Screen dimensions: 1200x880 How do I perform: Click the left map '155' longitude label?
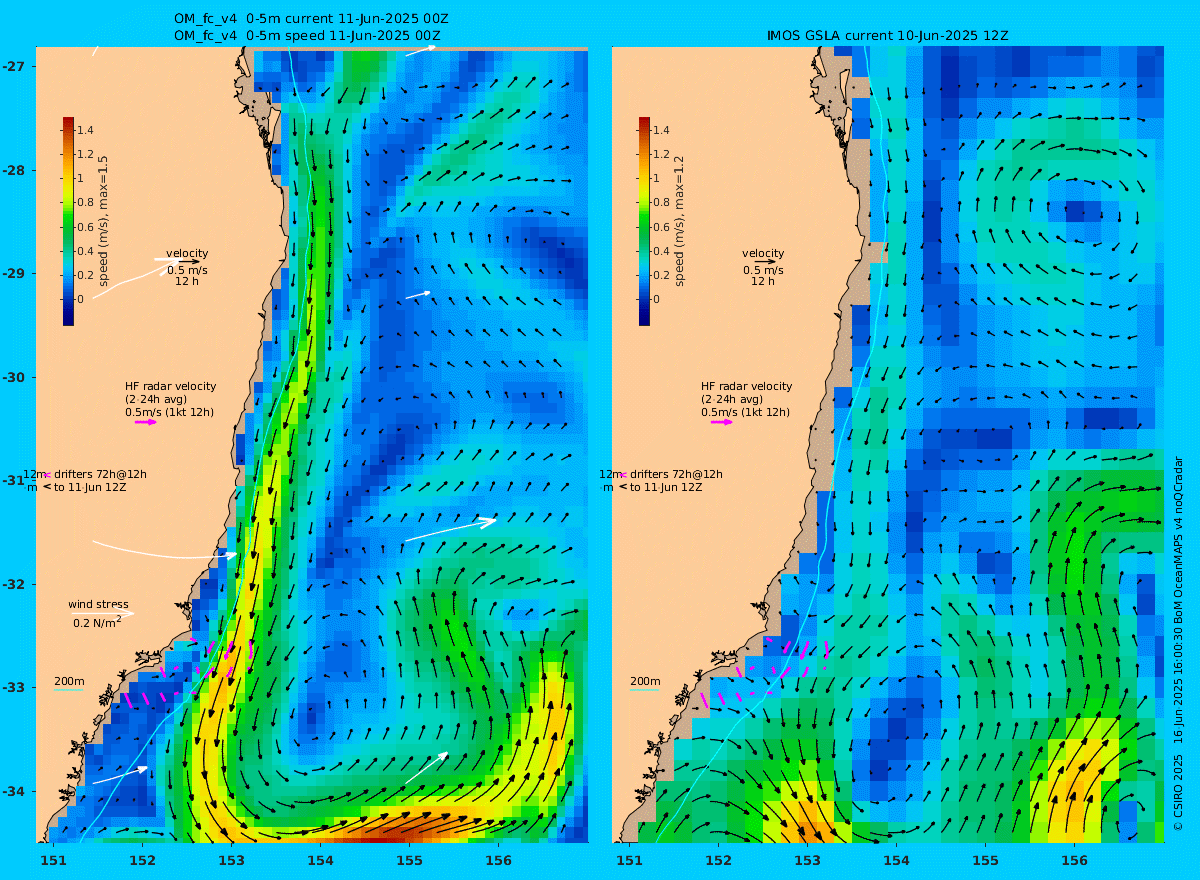coord(409,860)
